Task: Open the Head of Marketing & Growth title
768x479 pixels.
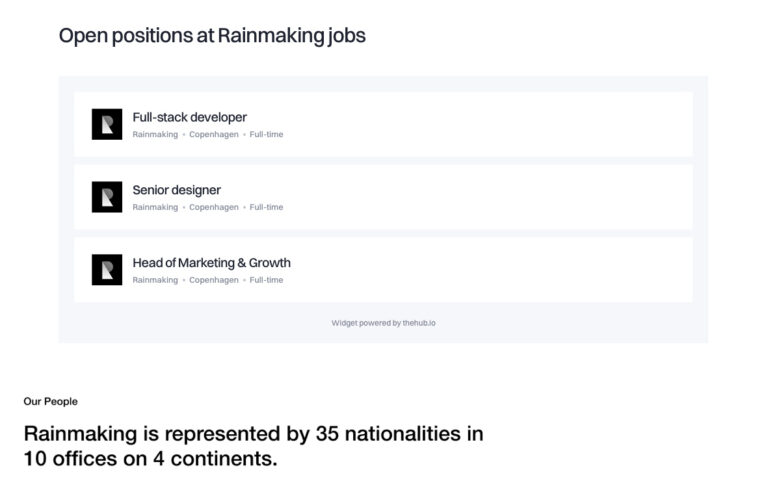Action: [x=212, y=263]
